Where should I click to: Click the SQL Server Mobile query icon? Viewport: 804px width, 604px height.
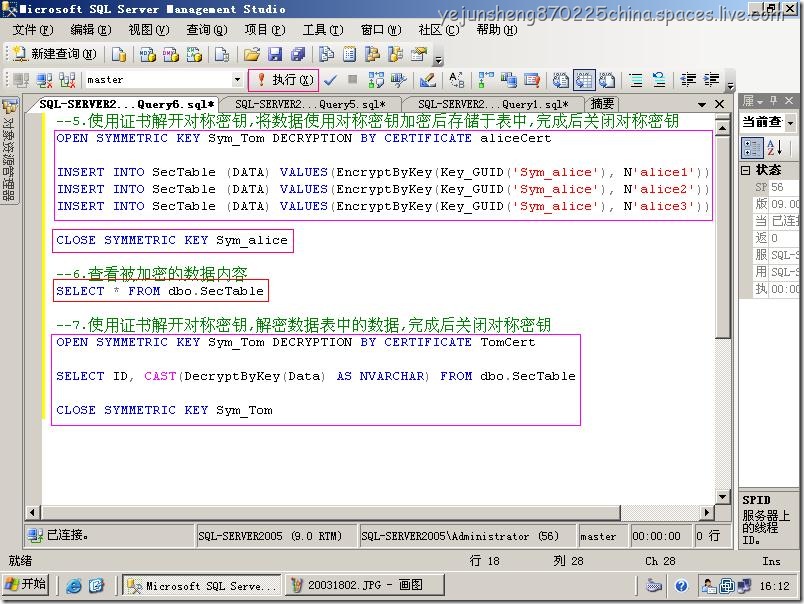[x=222, y=54]
